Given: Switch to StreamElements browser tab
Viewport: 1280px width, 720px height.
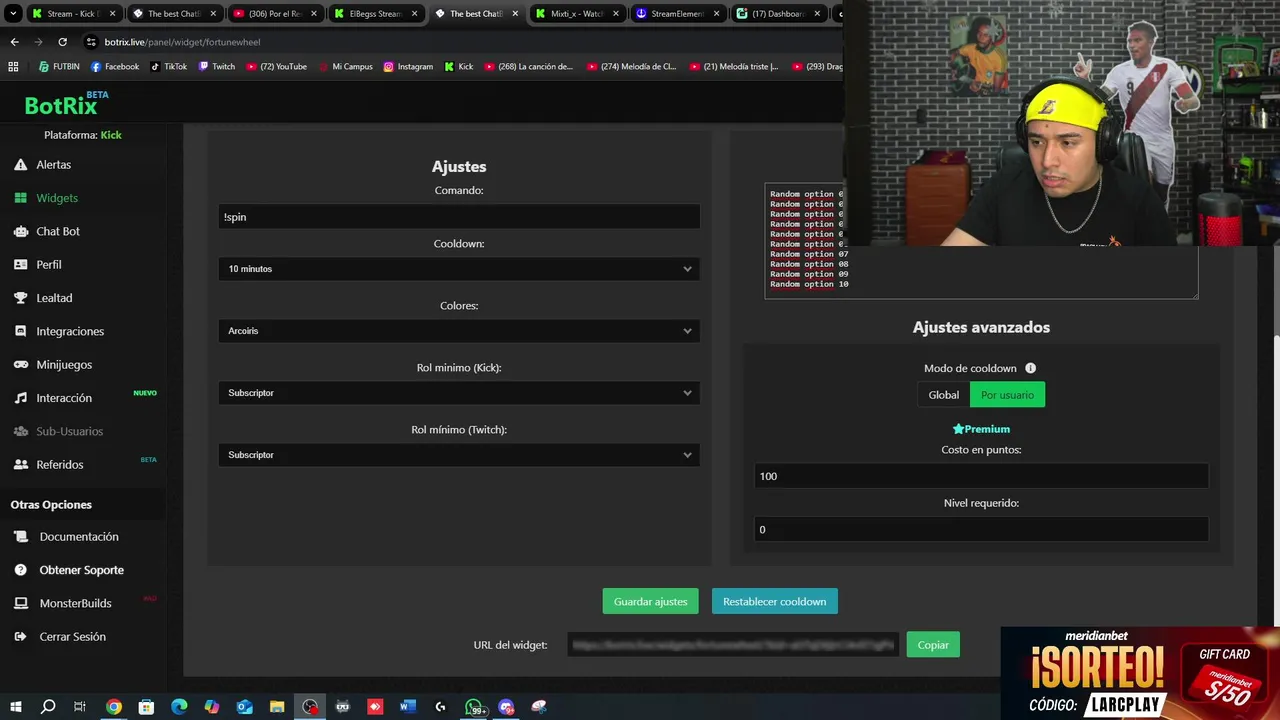Looking at the screenshot, I should click(678, 14).
